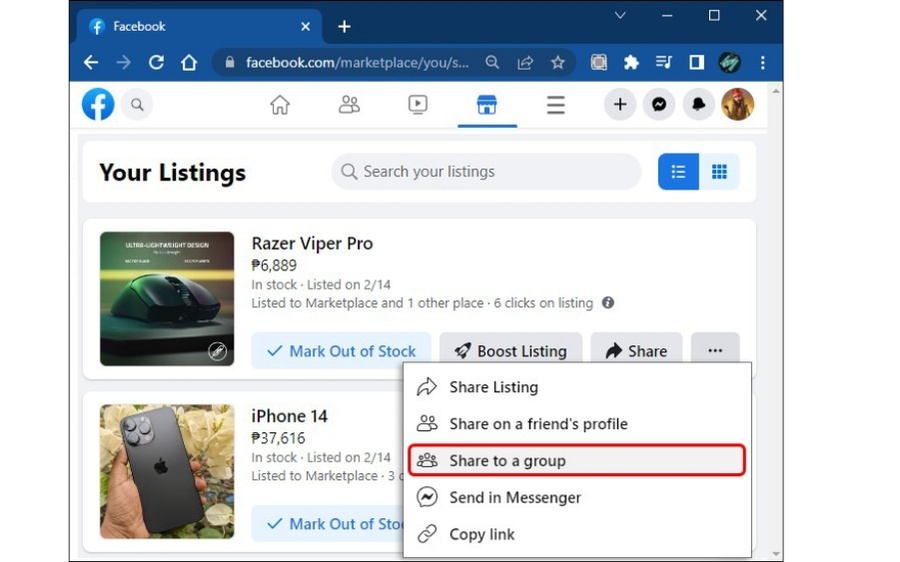Viewport: 900px width, 562px height.
Task: Click the browser address bar URL
Action: coord(357,62)
